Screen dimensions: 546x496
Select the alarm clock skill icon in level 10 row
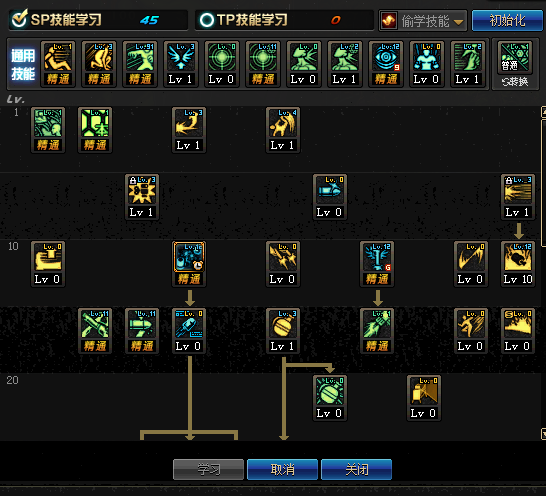pyautogui.click(x=189, y=264)
